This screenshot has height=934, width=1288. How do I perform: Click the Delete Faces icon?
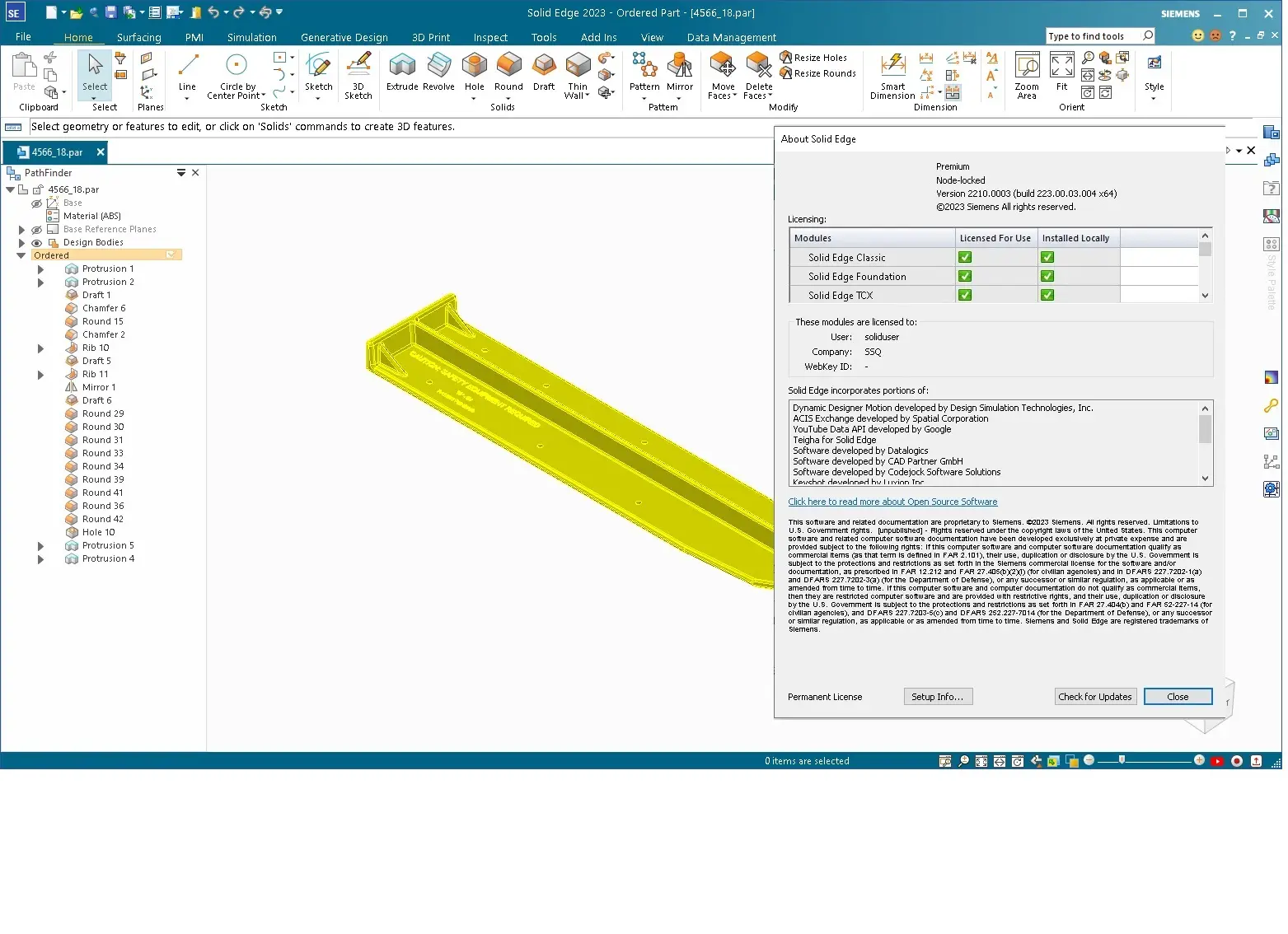tap(758, 66)
